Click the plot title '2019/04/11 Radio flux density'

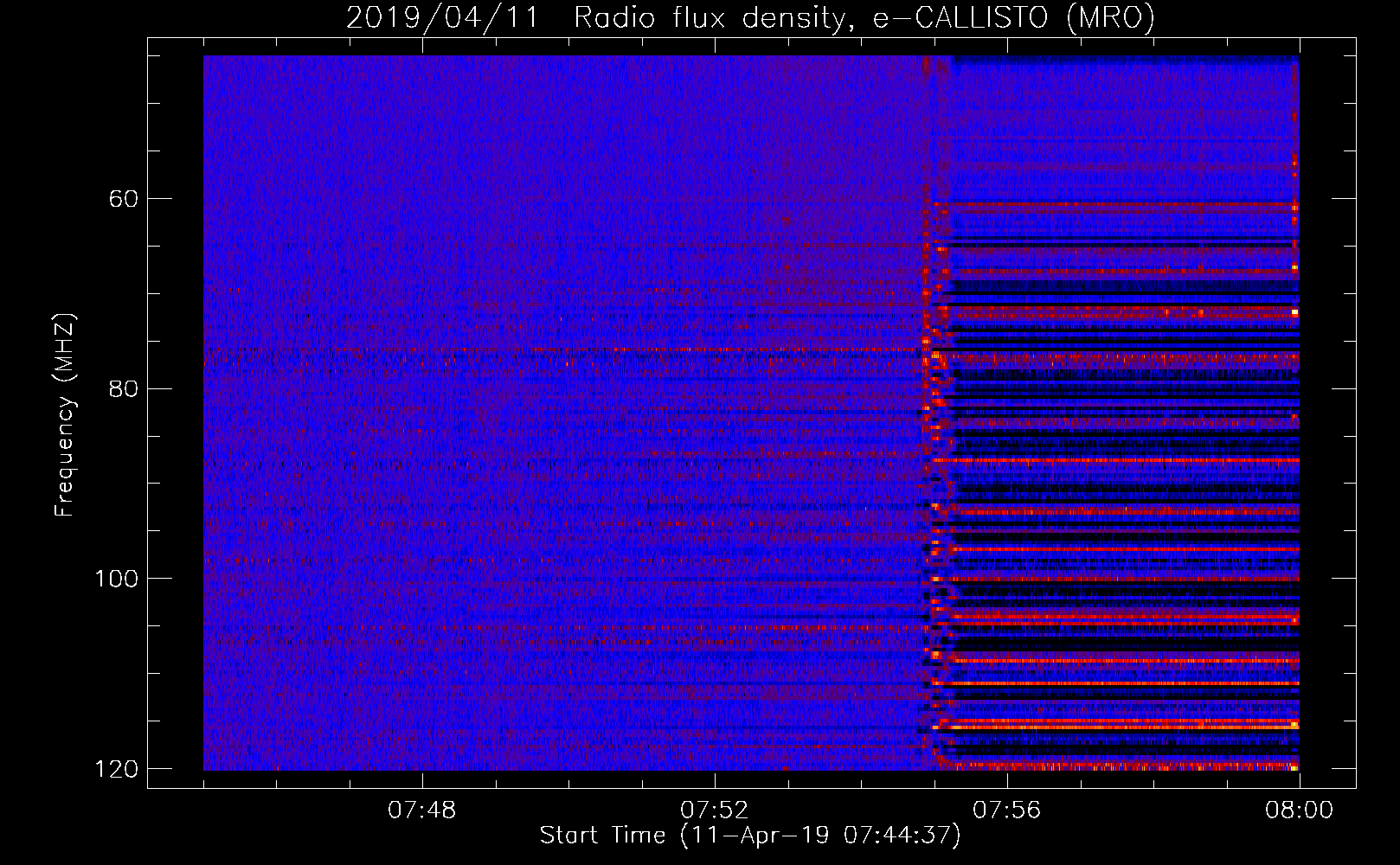[751, 17]
